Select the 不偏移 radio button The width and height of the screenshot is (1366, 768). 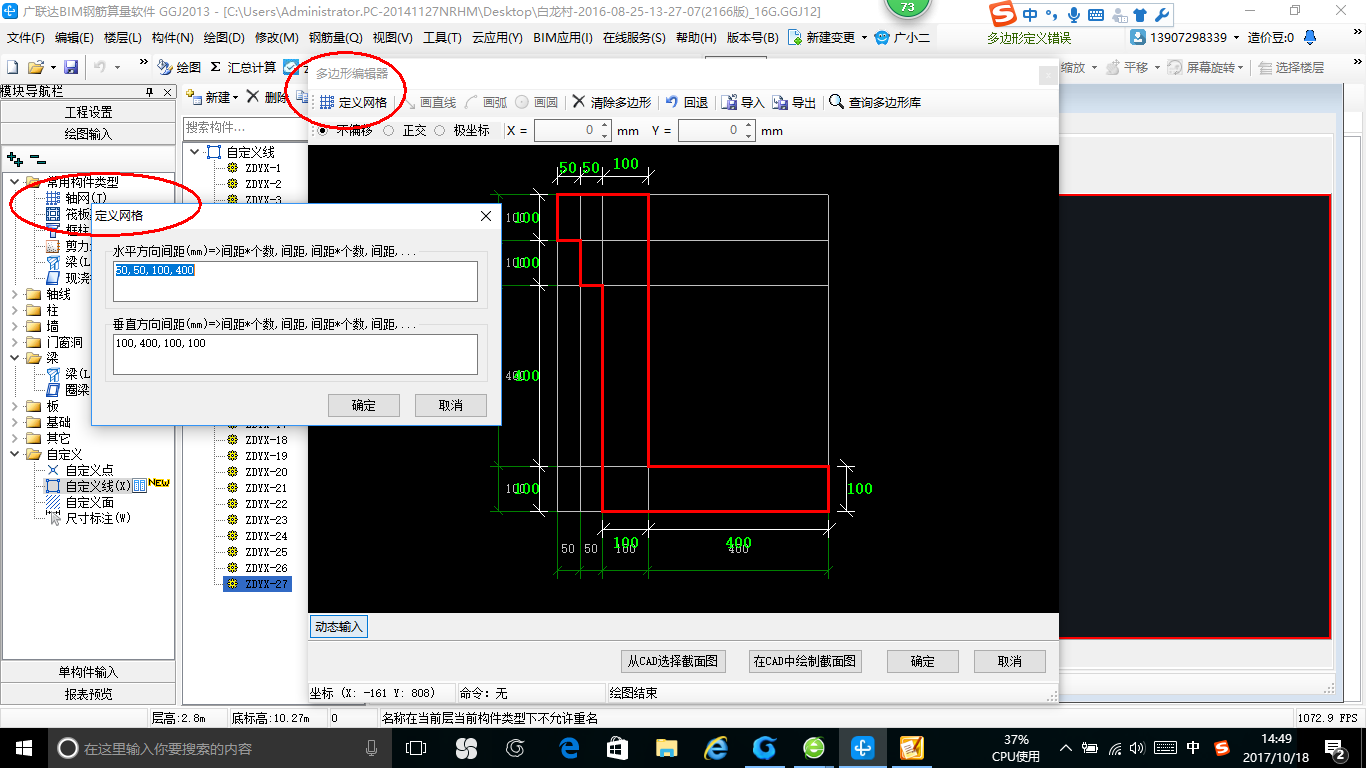322,131
